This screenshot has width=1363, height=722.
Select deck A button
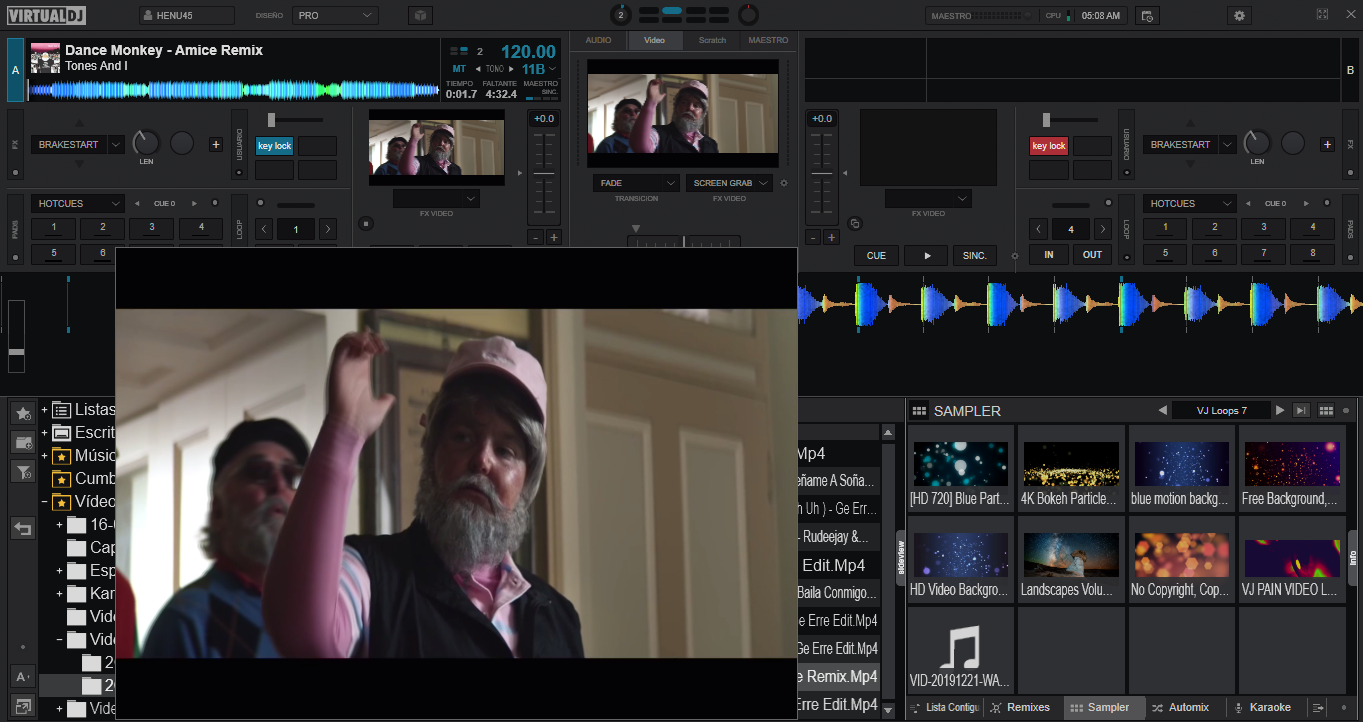point(15,70)
